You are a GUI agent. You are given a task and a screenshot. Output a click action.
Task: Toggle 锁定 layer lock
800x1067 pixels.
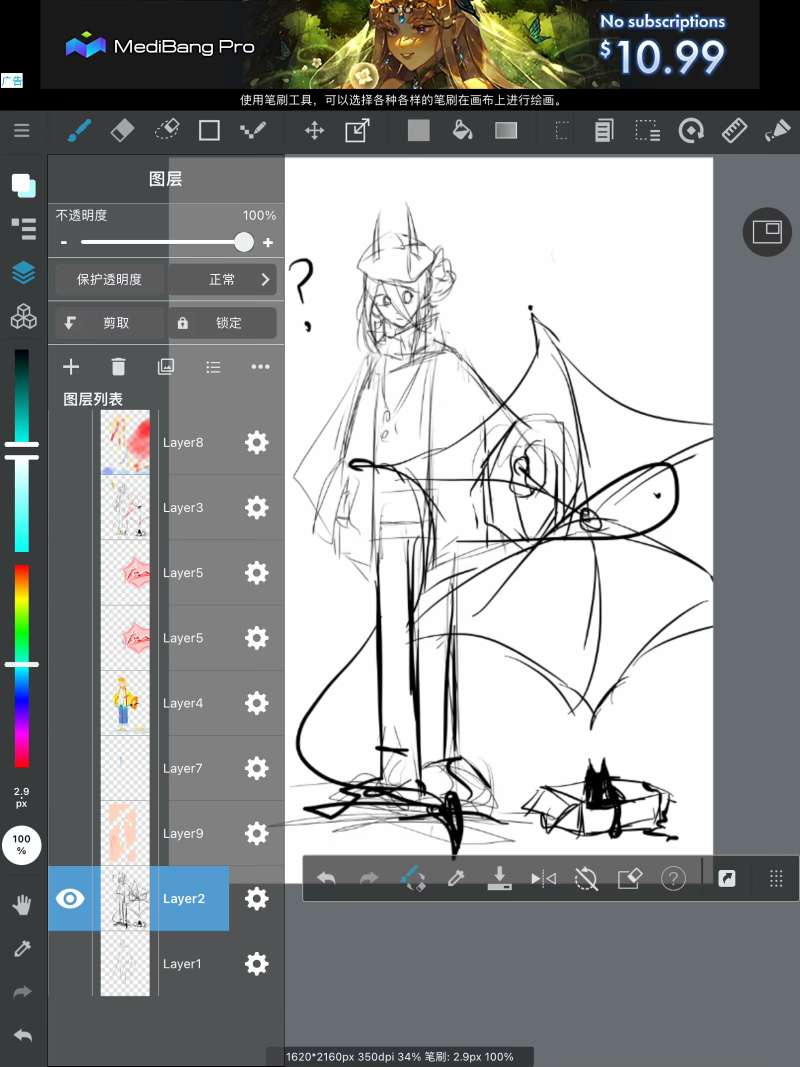(x=222, y=323)
